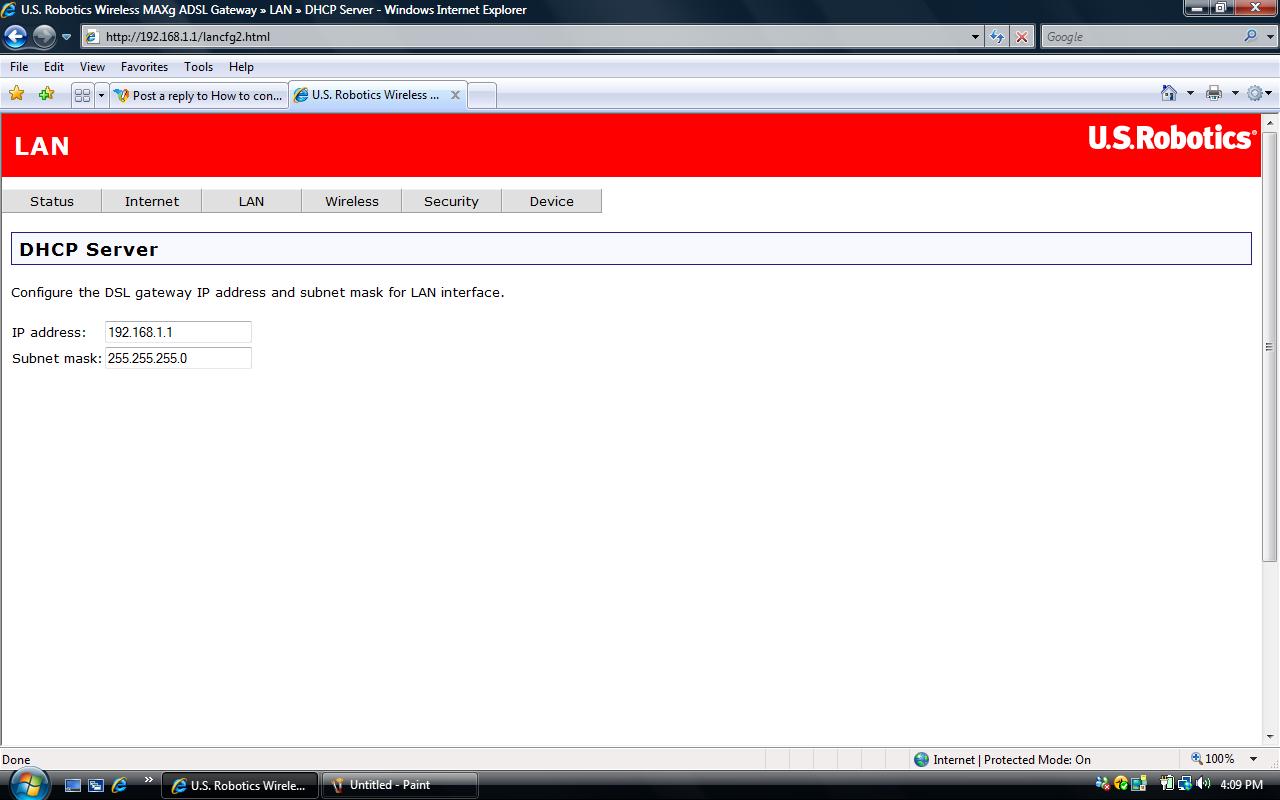1280x800 pixels.
Task: Open the Security section of router
Action: tap(451, 201)
